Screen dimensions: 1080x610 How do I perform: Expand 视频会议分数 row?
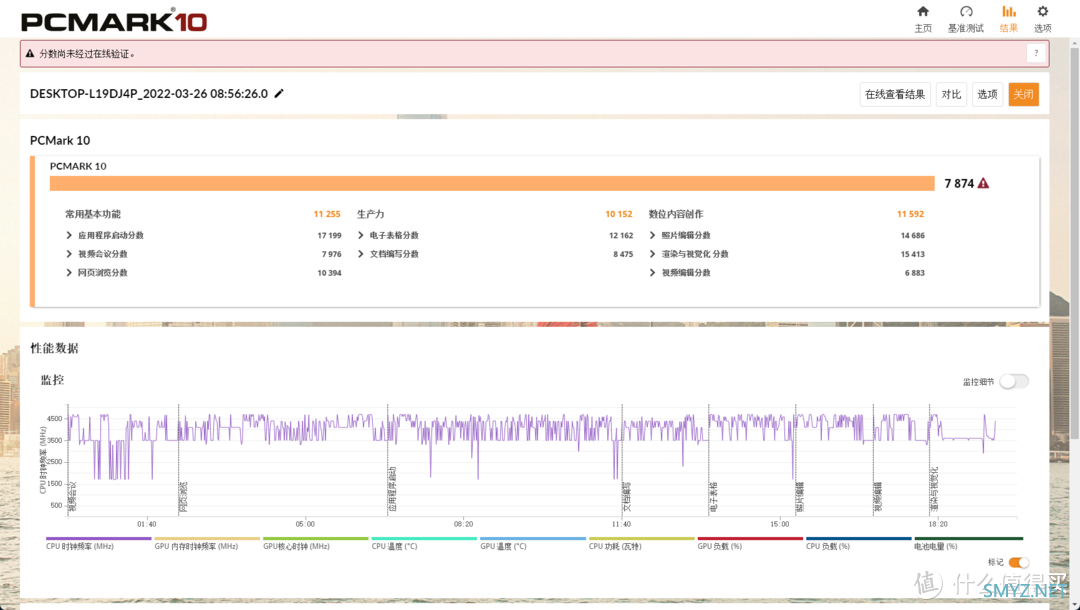(69, 254)
